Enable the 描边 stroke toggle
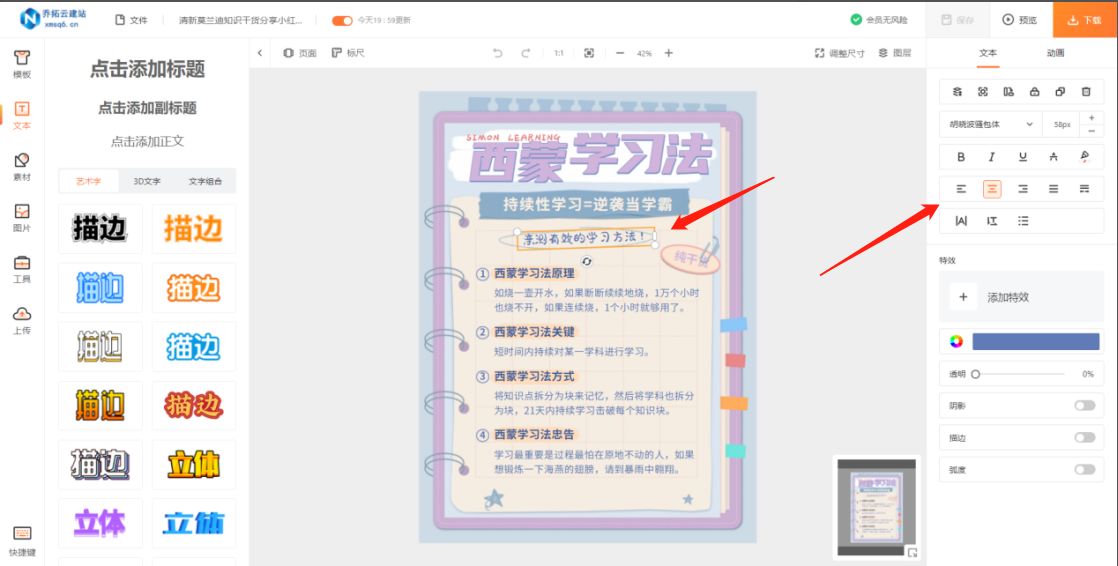 (1084, 438)
